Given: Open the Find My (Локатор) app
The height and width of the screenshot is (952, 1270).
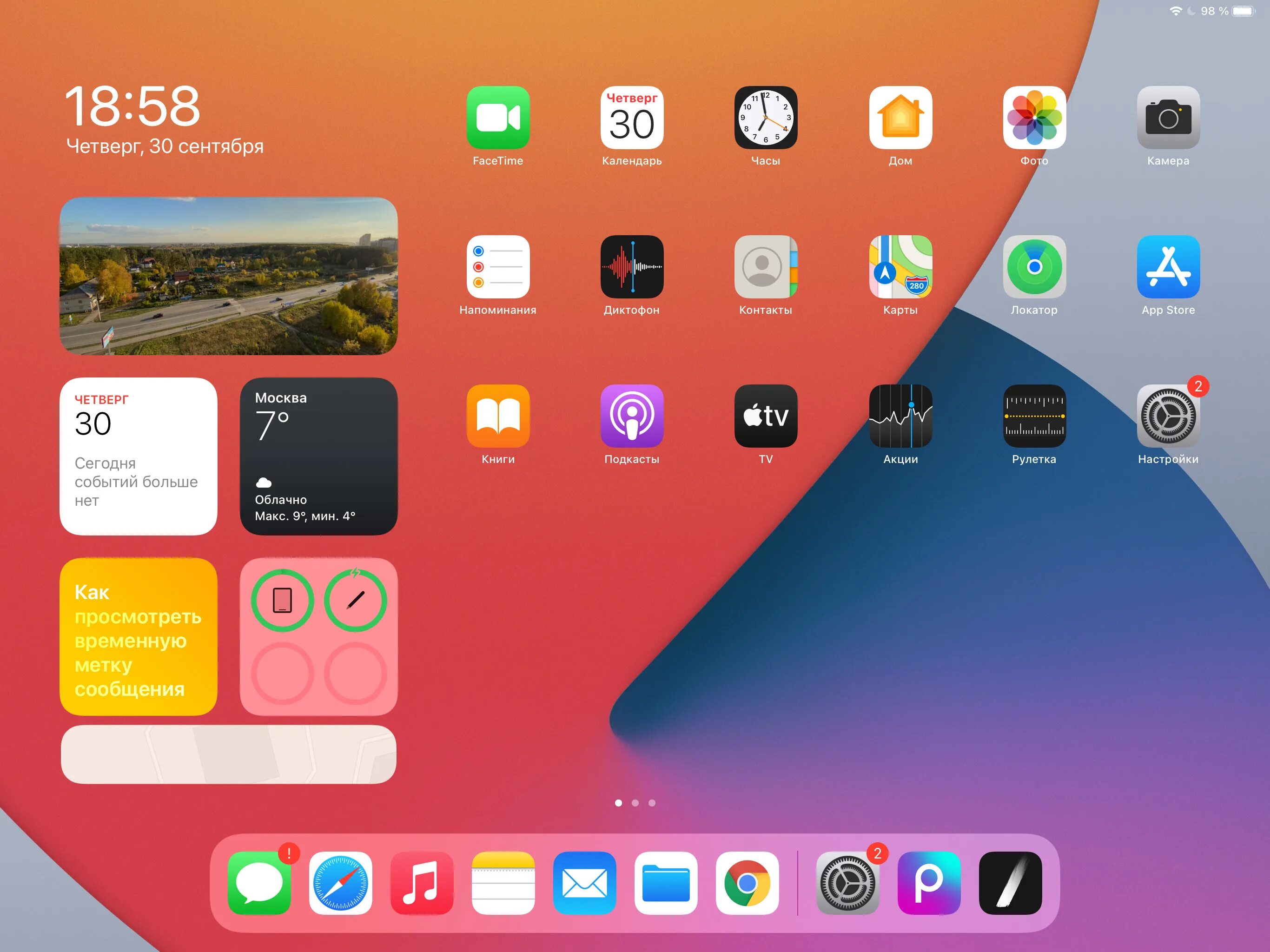Looking at the screenshot, I should click(1034, 266).
